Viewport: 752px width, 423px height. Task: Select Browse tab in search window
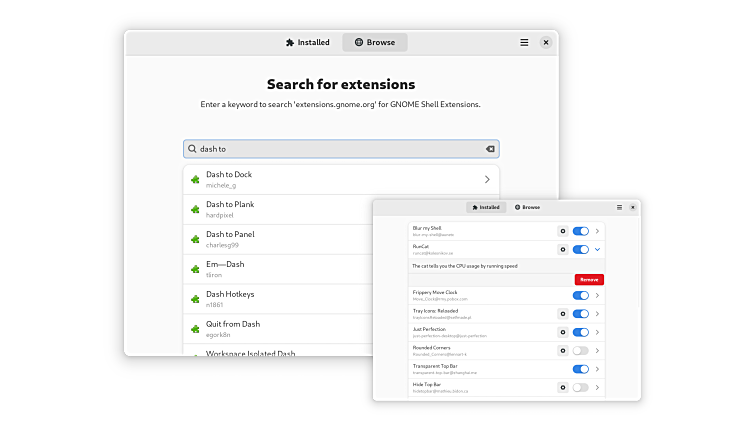pos(375,42)
